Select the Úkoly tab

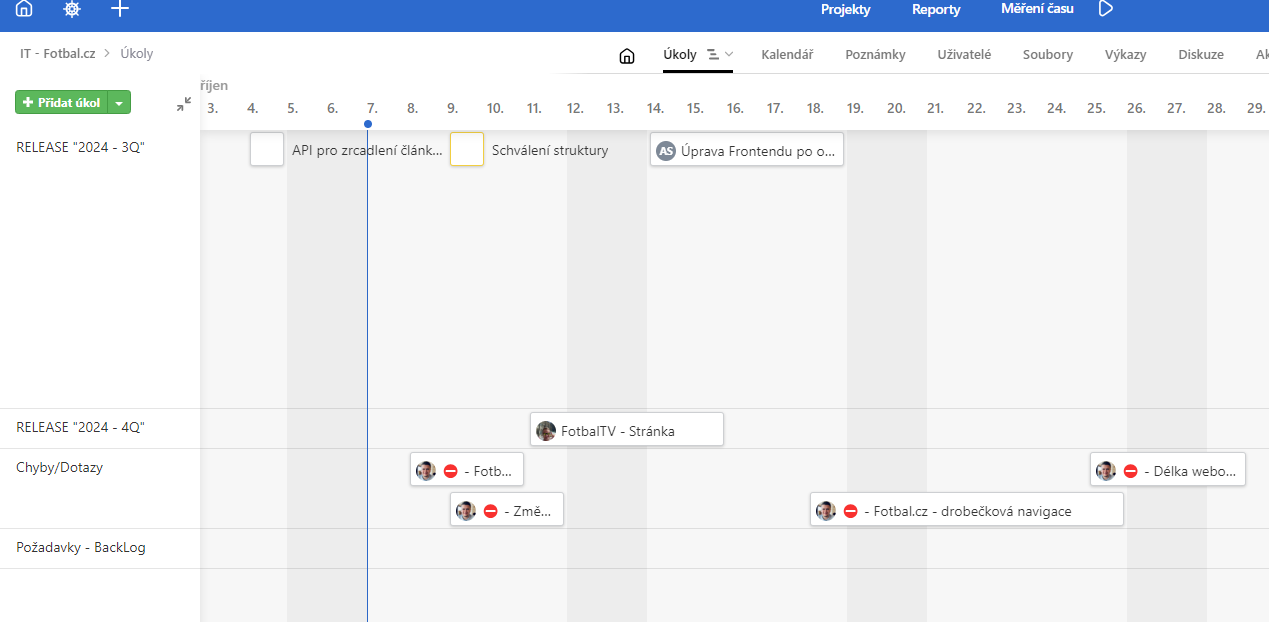tap(680, 55)
